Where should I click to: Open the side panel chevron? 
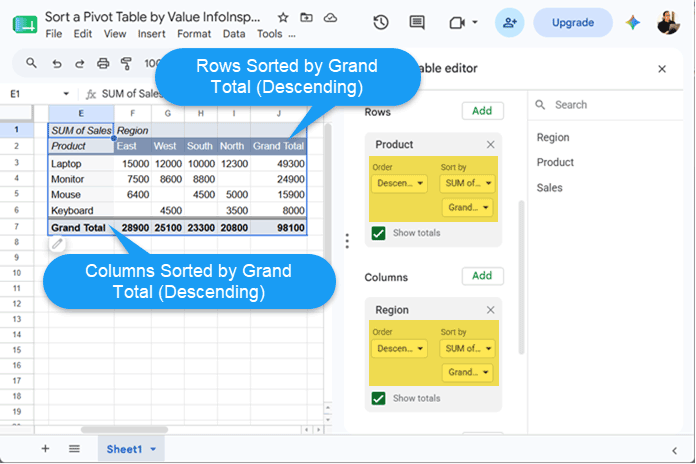coord(675,451)
